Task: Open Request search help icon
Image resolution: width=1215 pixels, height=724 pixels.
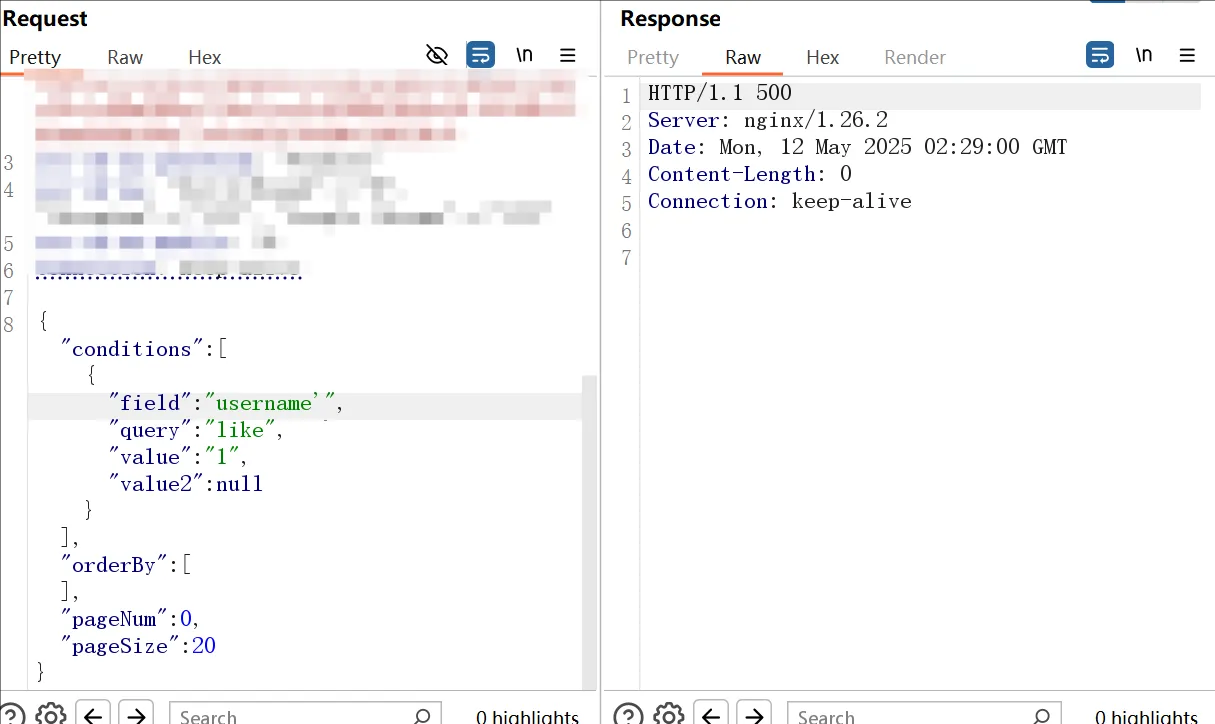Action: (12, 714)
